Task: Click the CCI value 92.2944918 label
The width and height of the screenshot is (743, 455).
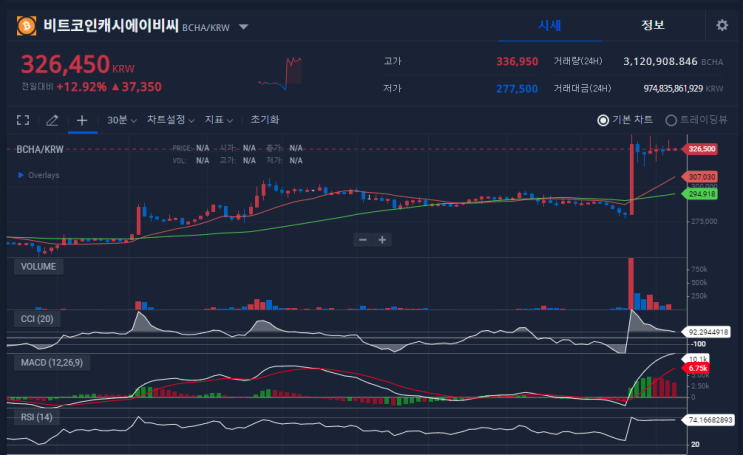Action: coord(708,332)
